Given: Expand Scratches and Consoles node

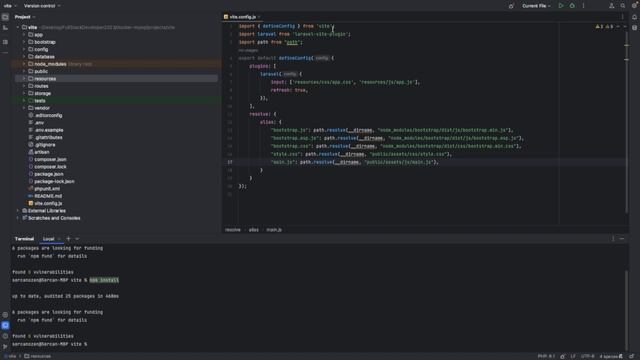Looking at the screenshot, I should coord(18,218).
